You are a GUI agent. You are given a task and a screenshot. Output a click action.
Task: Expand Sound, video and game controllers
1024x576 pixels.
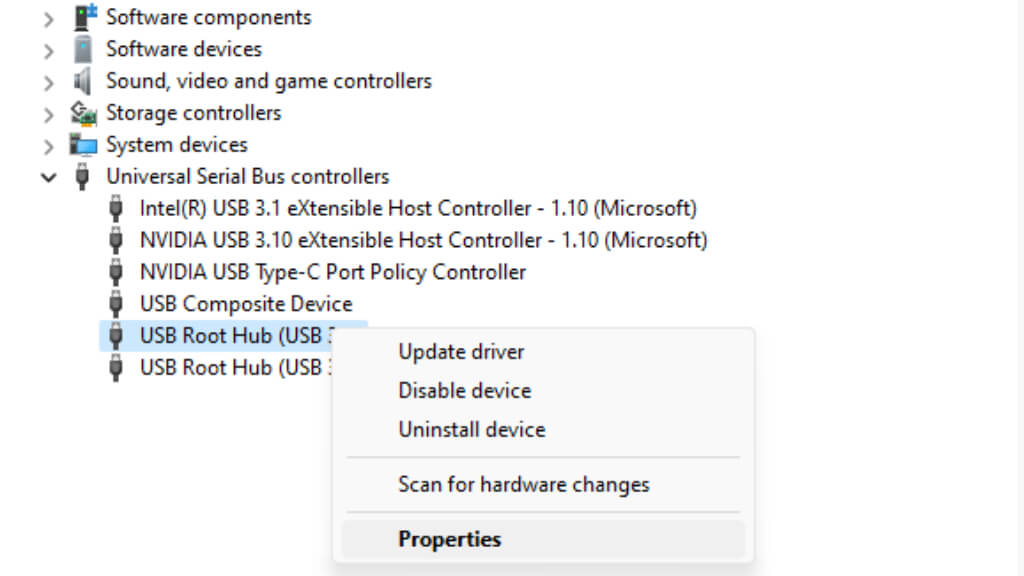[x=48, y=82]
